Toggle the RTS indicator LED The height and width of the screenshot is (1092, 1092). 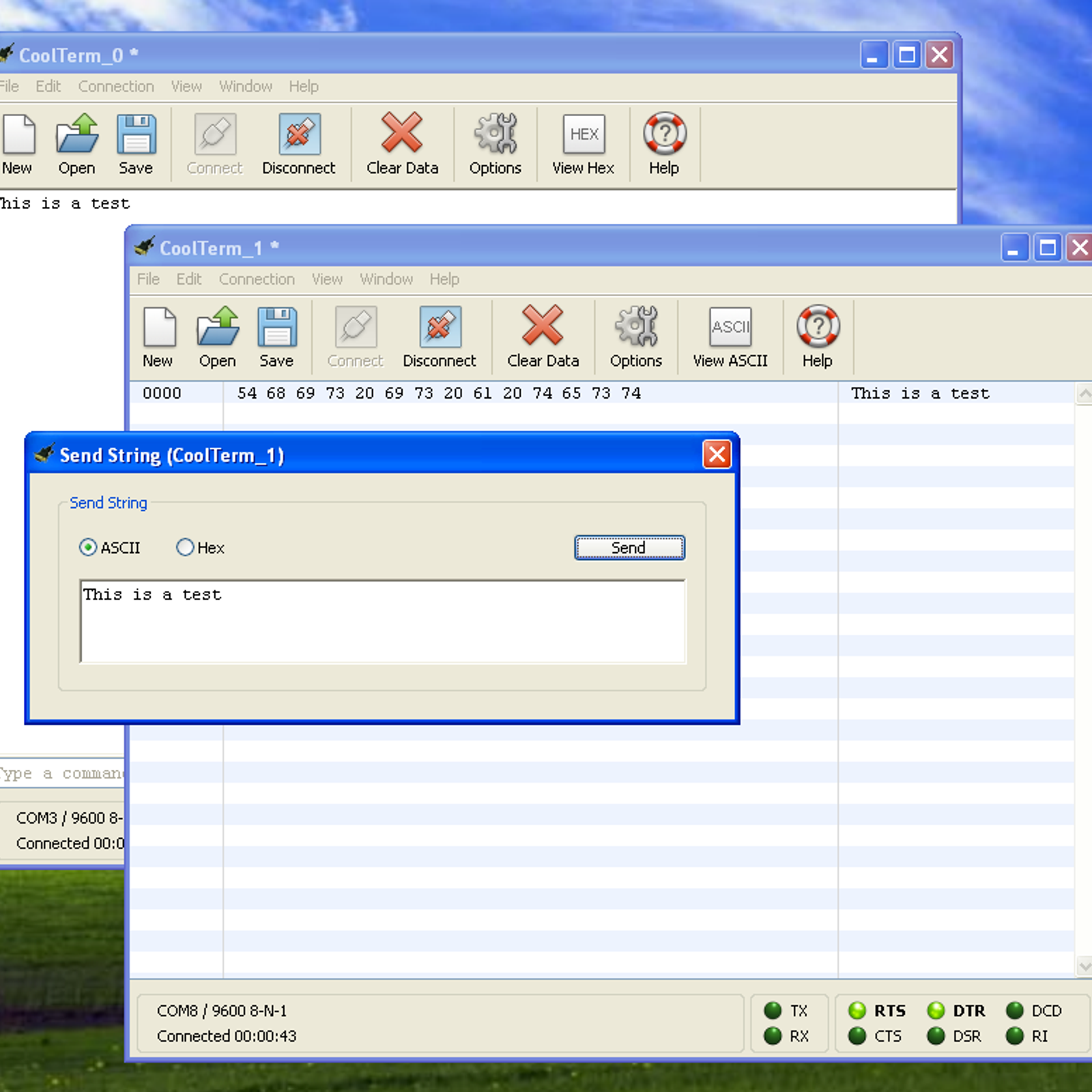point(857,1010)
